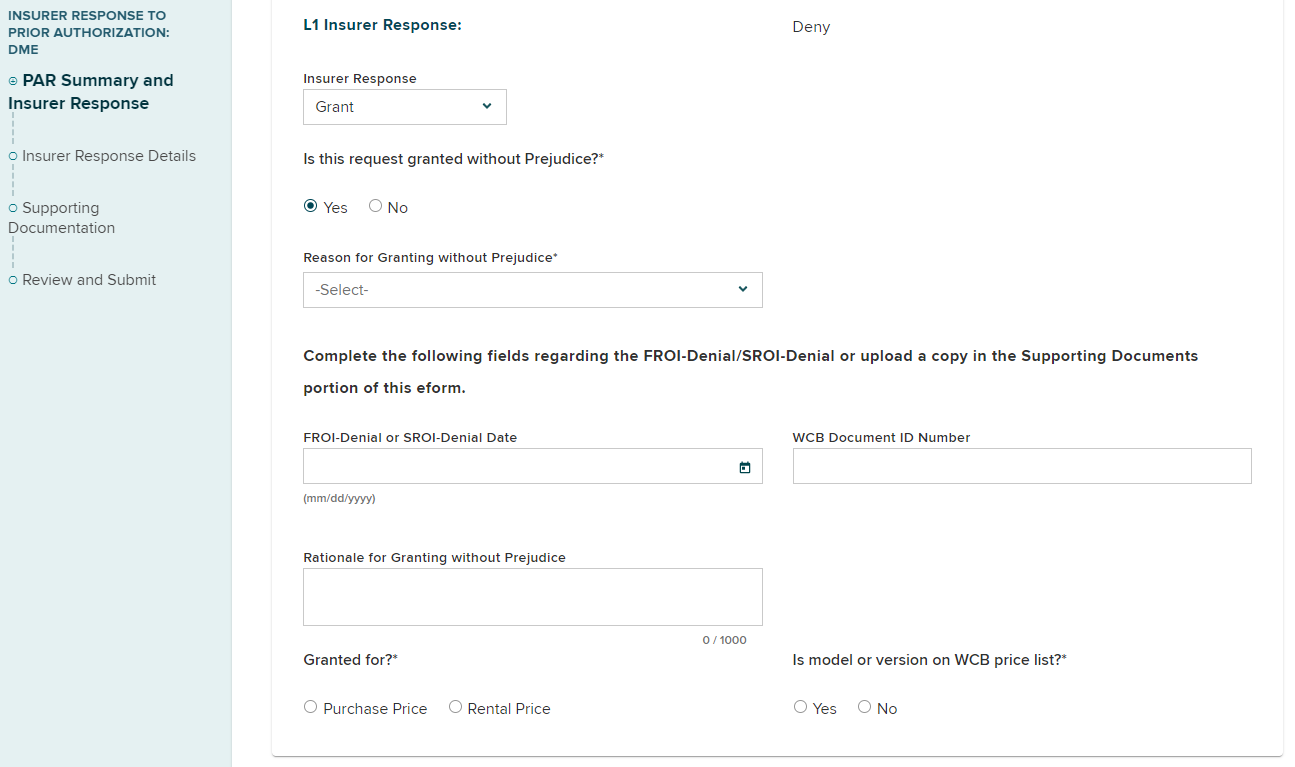
Task: Click chevron on Reason for Granting dropdown
Action: [743, 289]
